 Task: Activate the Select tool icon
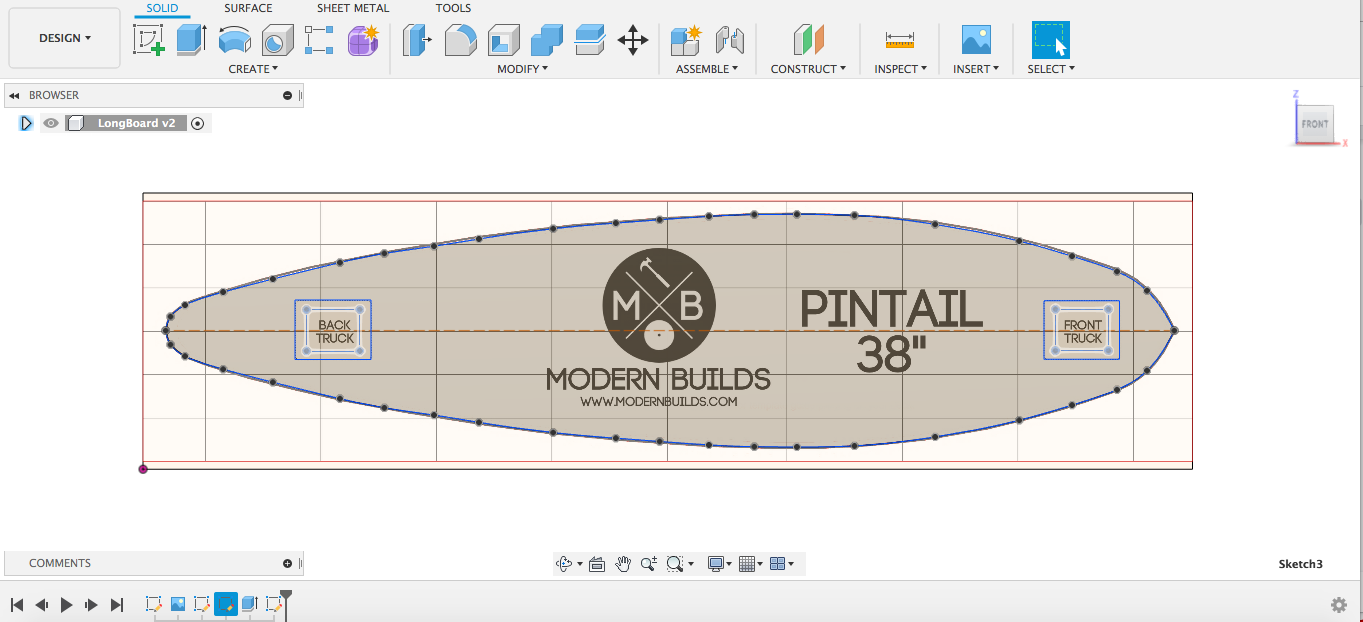pyautogui.click(x=1051, y=40)
